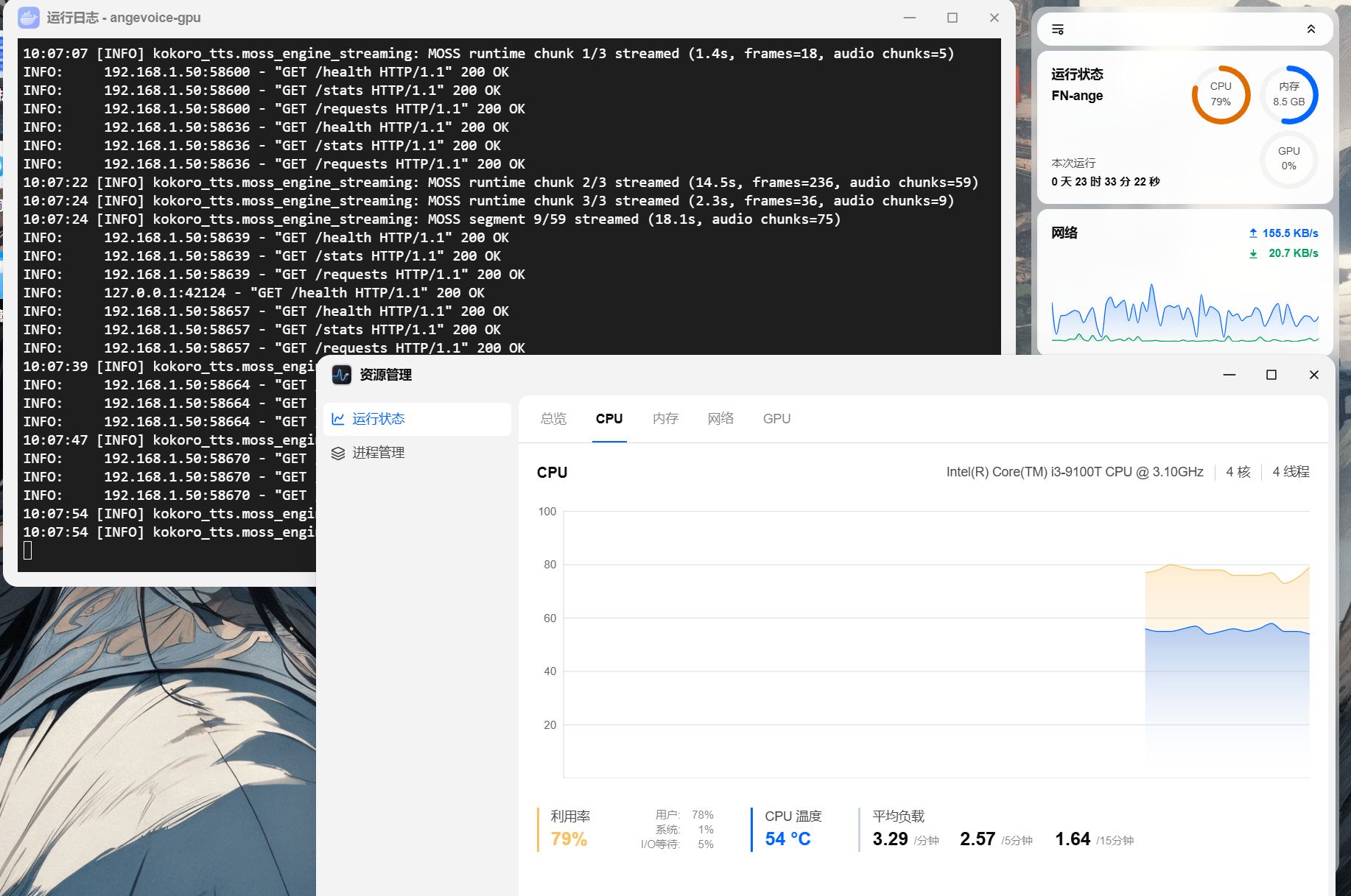Viewport: 1351px width, 896px height.
Task: Click the CPU 79% gauge in status widget
Action: (x=1221, y=94)
